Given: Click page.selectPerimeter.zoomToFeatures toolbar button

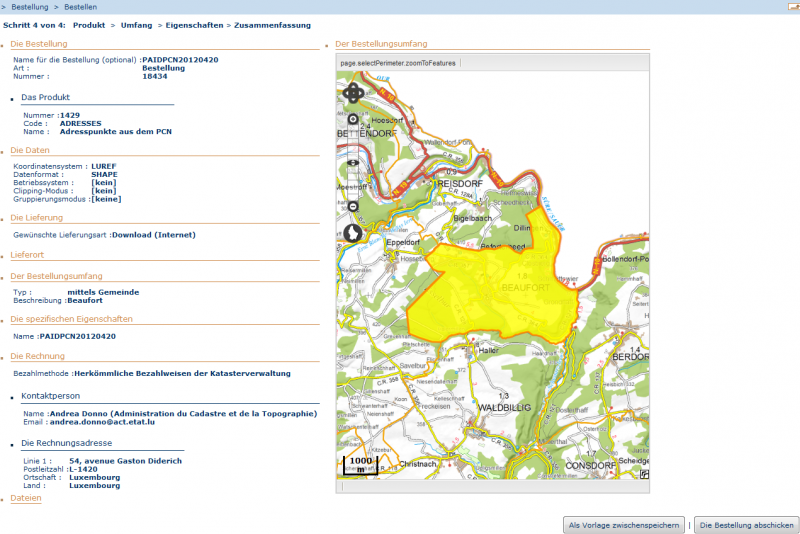Looking at the screenshot, I should pyautogui.click(x=398, y=63).
